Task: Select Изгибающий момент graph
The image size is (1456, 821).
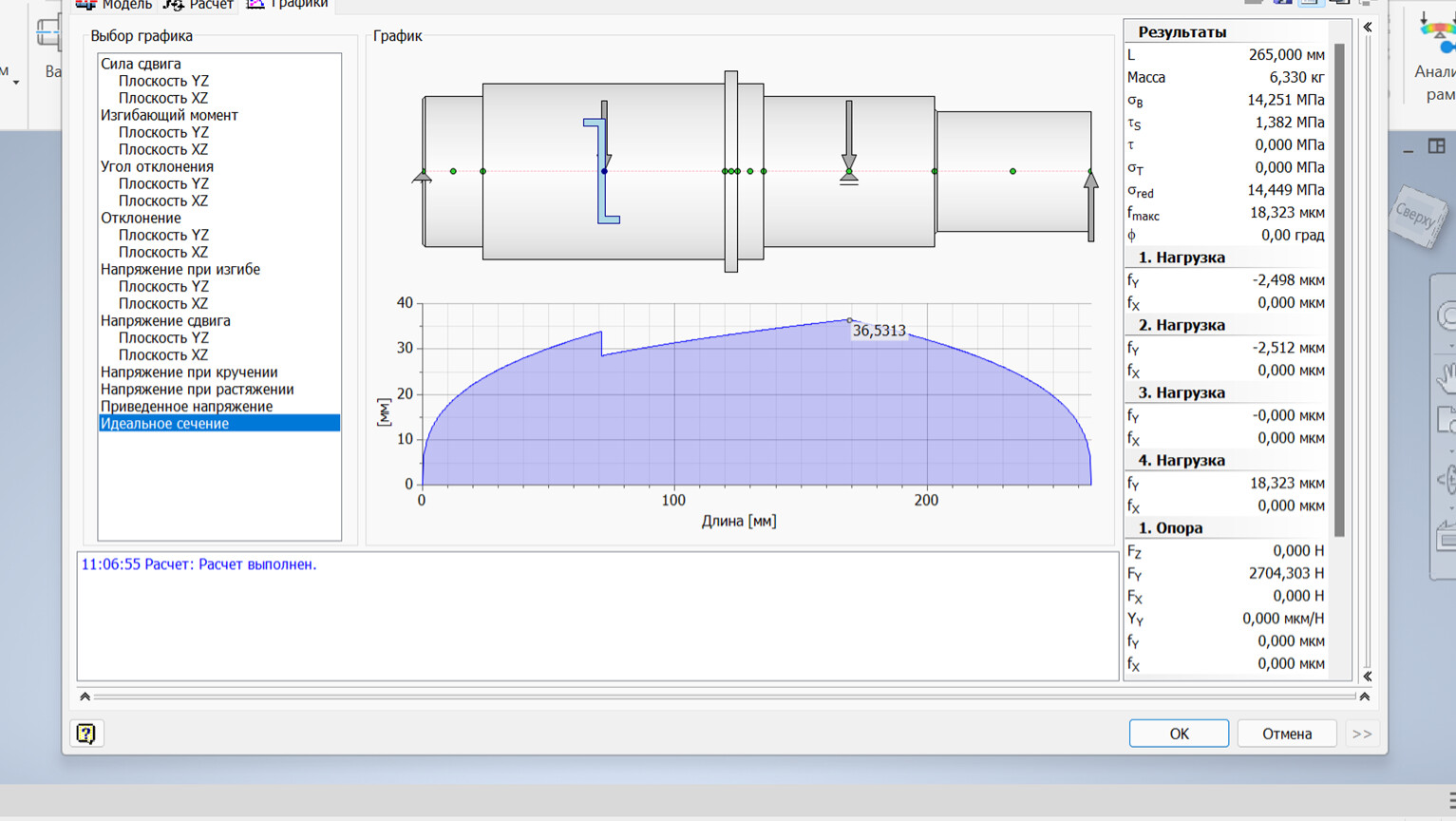Action: pyautogui.click(x=169, y=115)
